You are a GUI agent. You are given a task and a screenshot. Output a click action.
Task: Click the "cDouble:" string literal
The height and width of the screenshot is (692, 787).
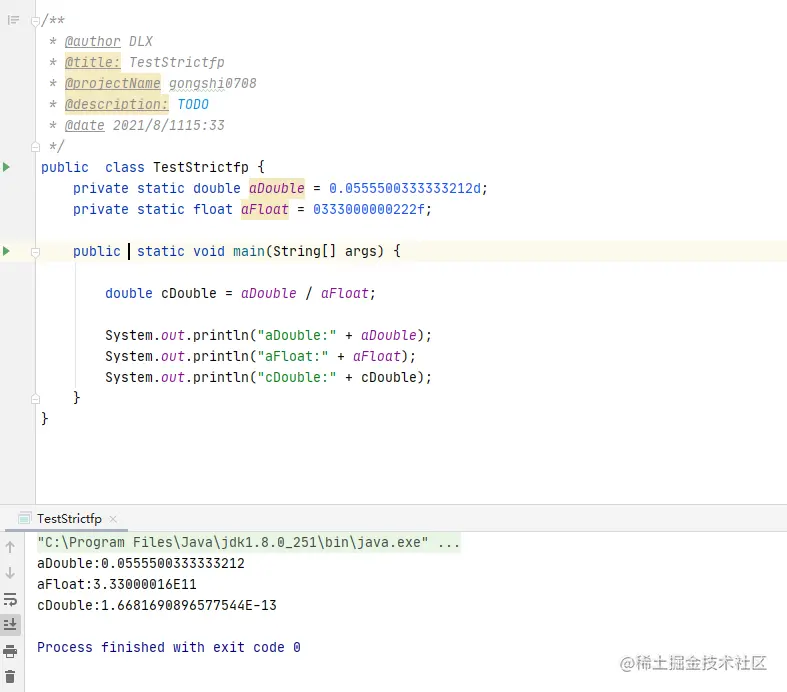(297, 377)
